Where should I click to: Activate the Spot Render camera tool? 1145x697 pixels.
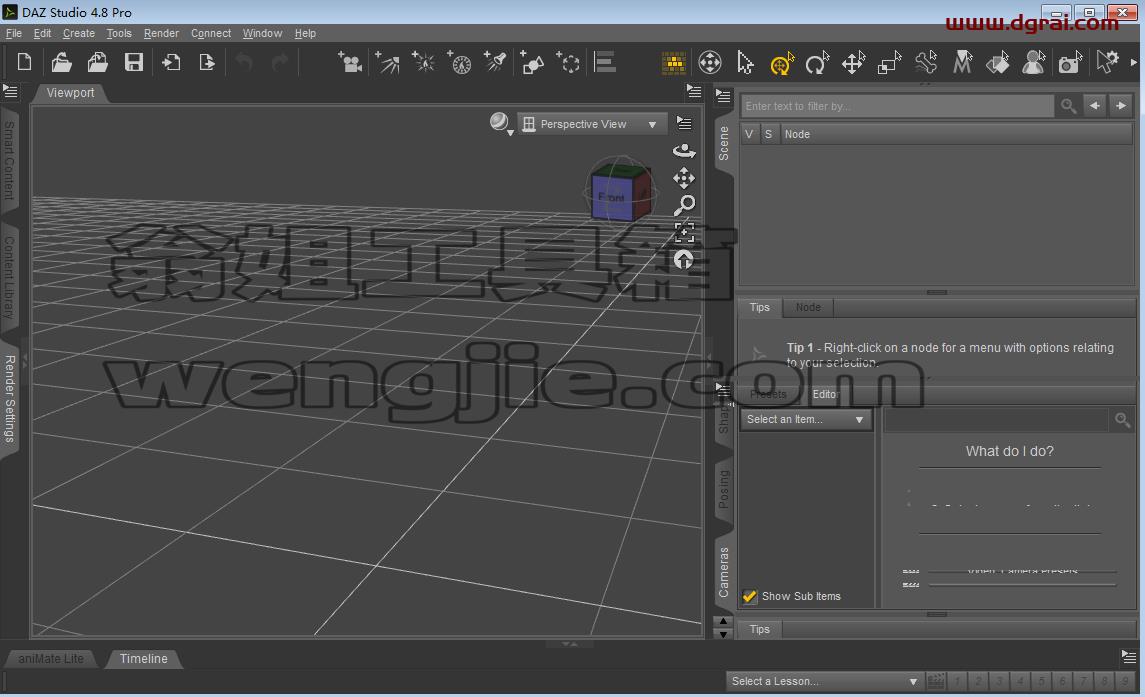[1070, 64]
